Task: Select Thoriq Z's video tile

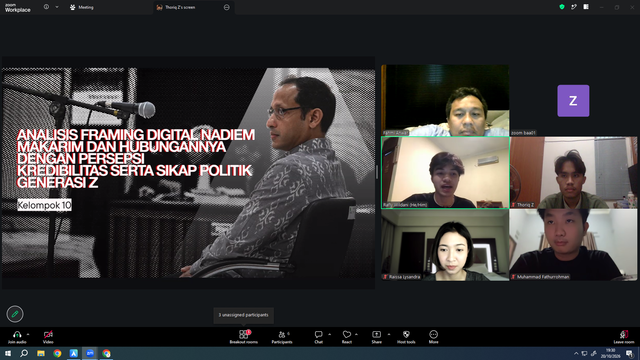Action: 573,173
